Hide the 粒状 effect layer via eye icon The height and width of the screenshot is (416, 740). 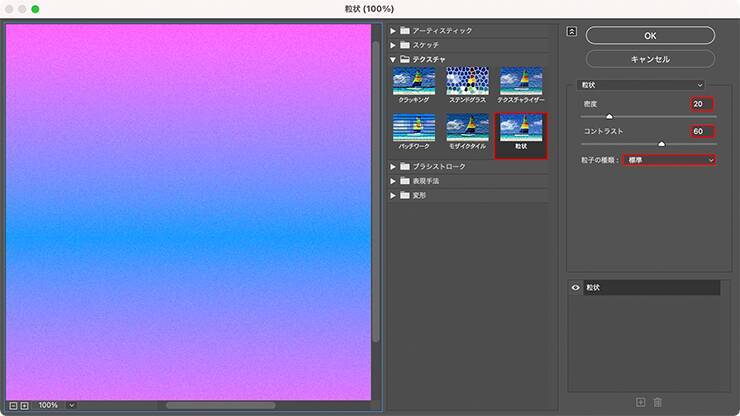575,288
